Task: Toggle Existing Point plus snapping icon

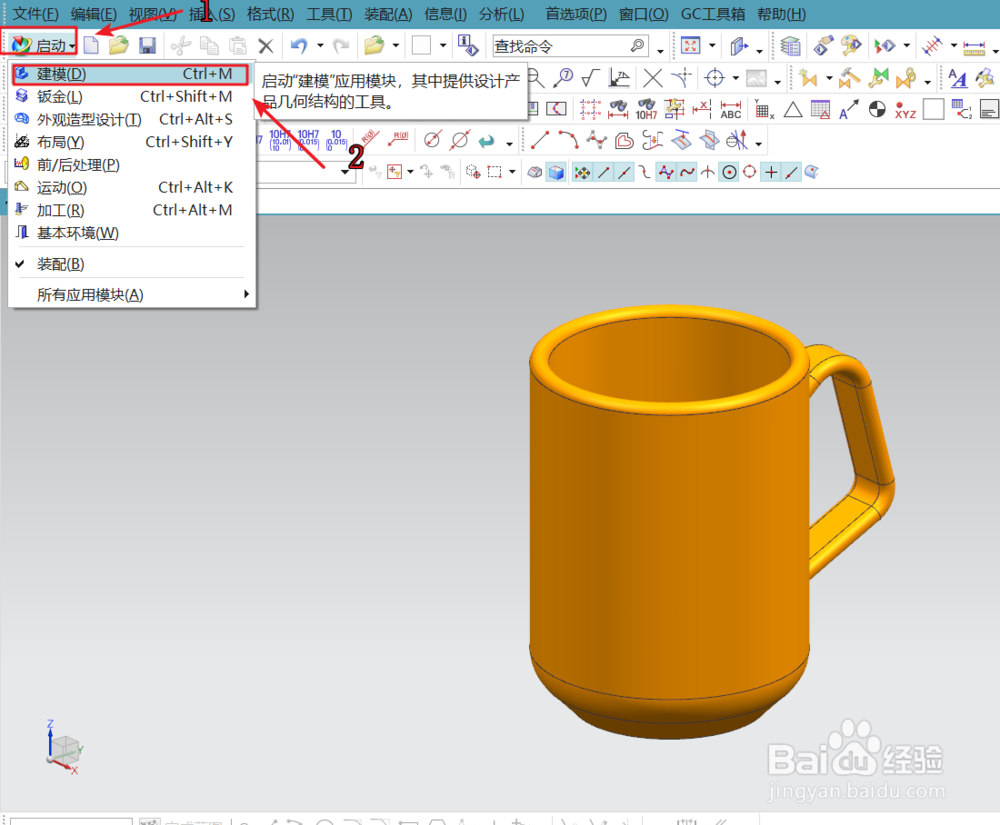Action: point(771,172)
